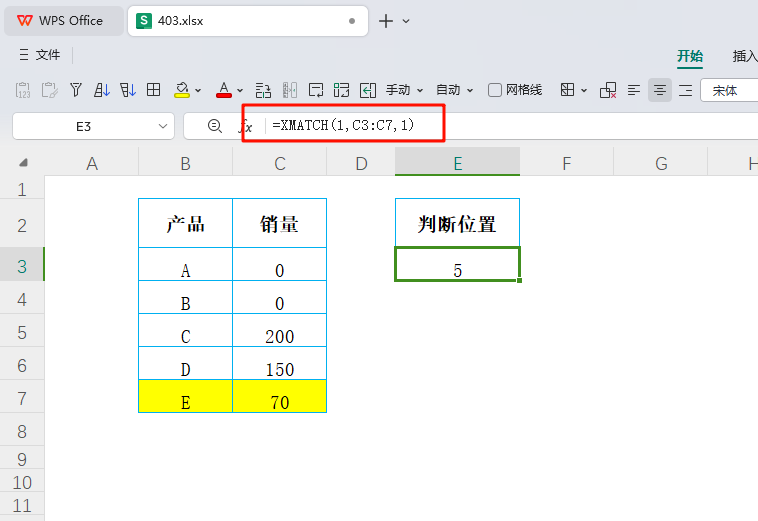This screenshot has height=521, width=758.
Task: Click the select all corner triangle
Action: pos(23,162)
